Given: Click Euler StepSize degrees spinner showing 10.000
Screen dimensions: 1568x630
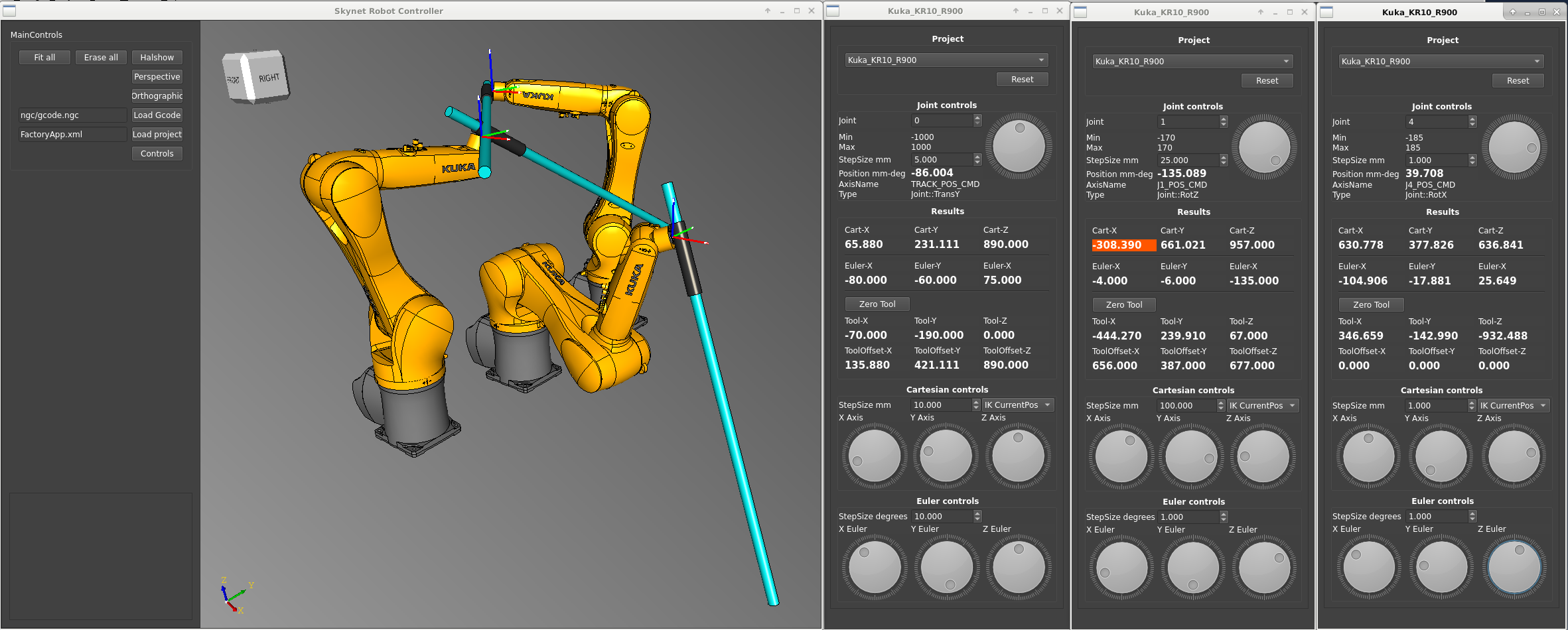Looking at the screenshot, I should 946,517.
